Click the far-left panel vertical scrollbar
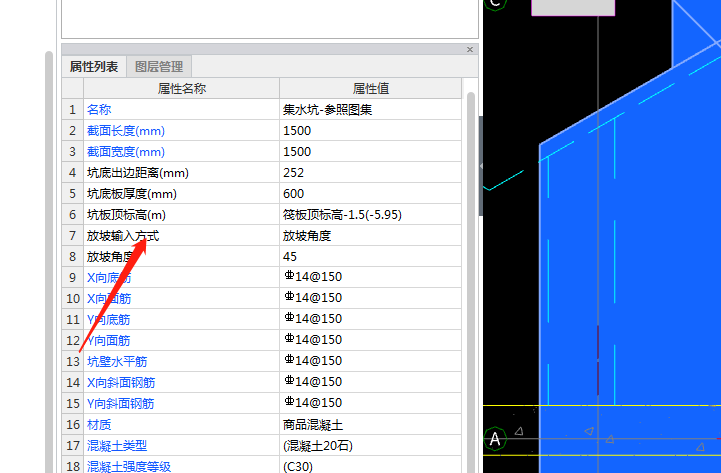 49,262
